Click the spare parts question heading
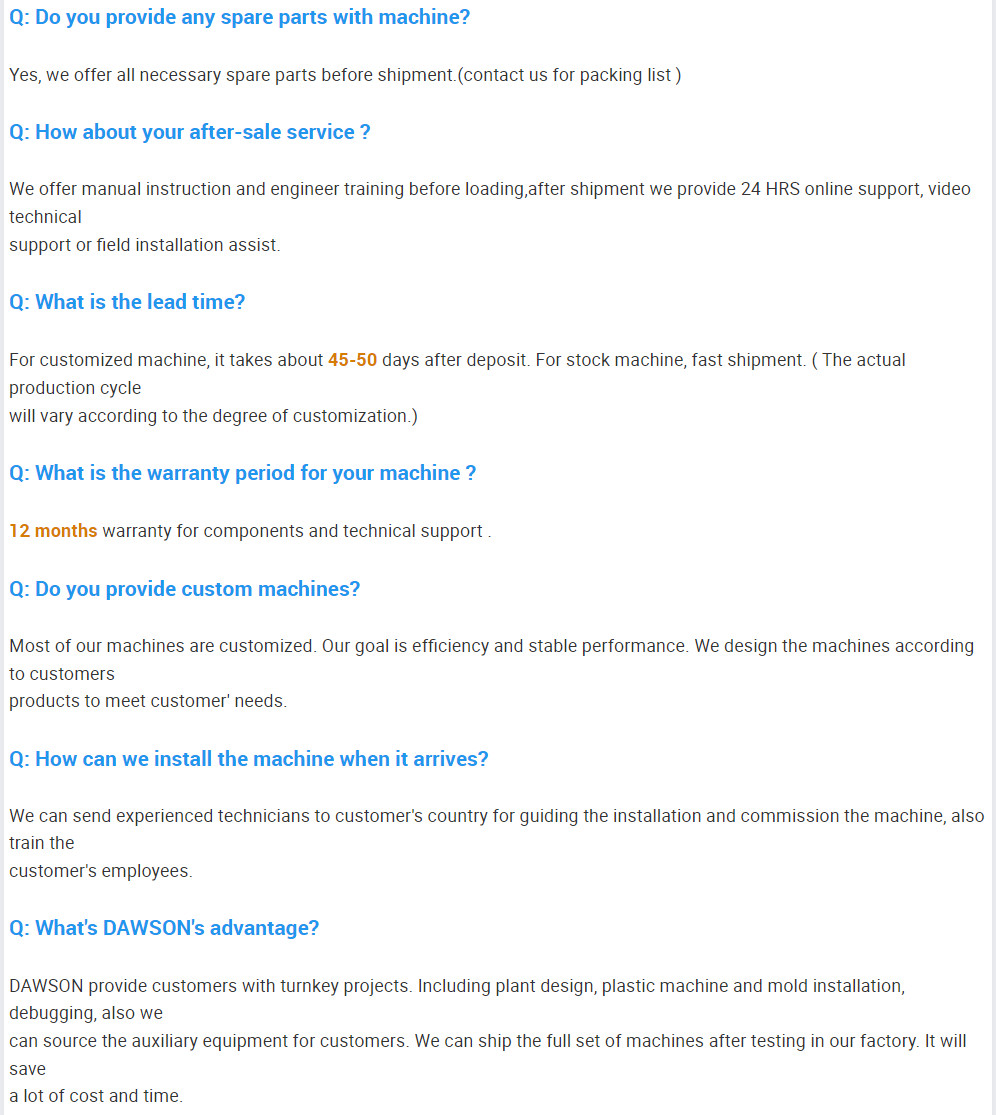The height and width of the screenshot is (1115, 996). 239,17
